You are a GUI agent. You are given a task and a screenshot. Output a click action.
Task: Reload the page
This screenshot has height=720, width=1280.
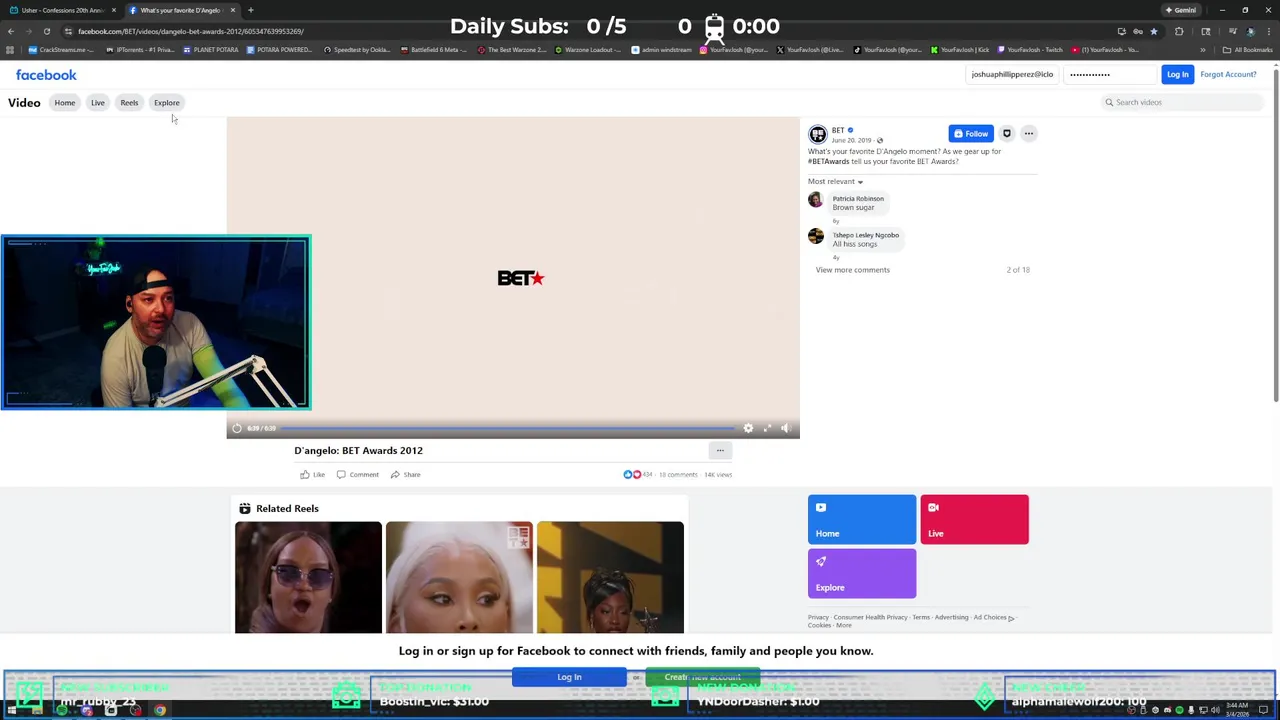(46, 31)
